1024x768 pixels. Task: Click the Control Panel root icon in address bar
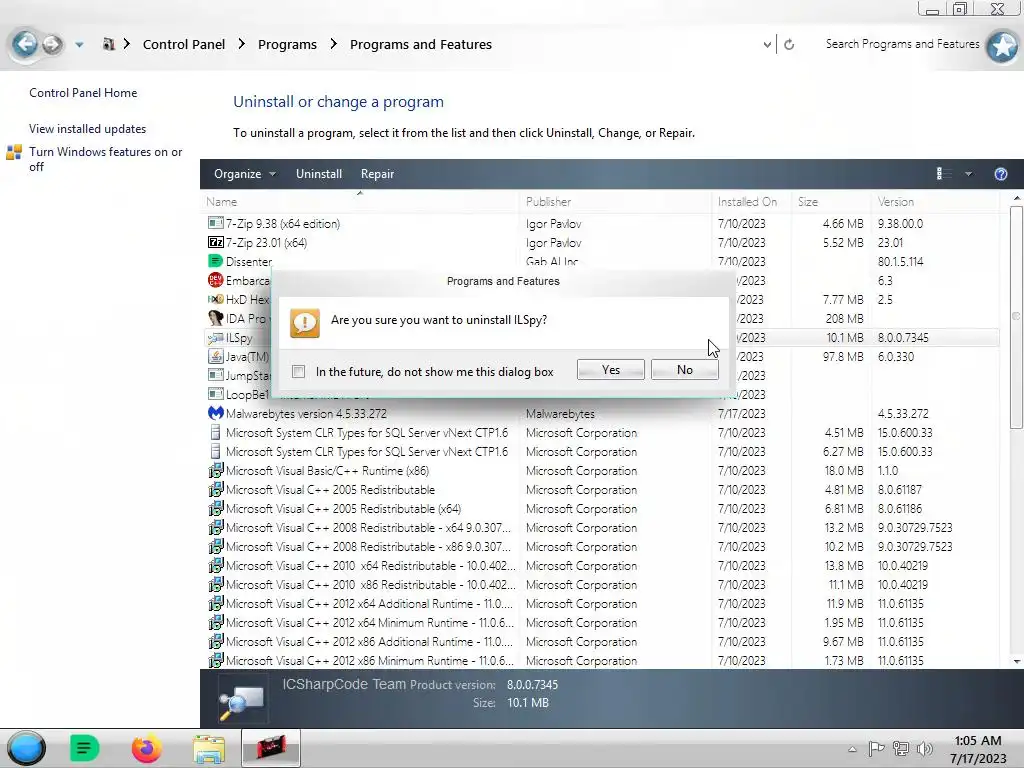click(108, 44)
